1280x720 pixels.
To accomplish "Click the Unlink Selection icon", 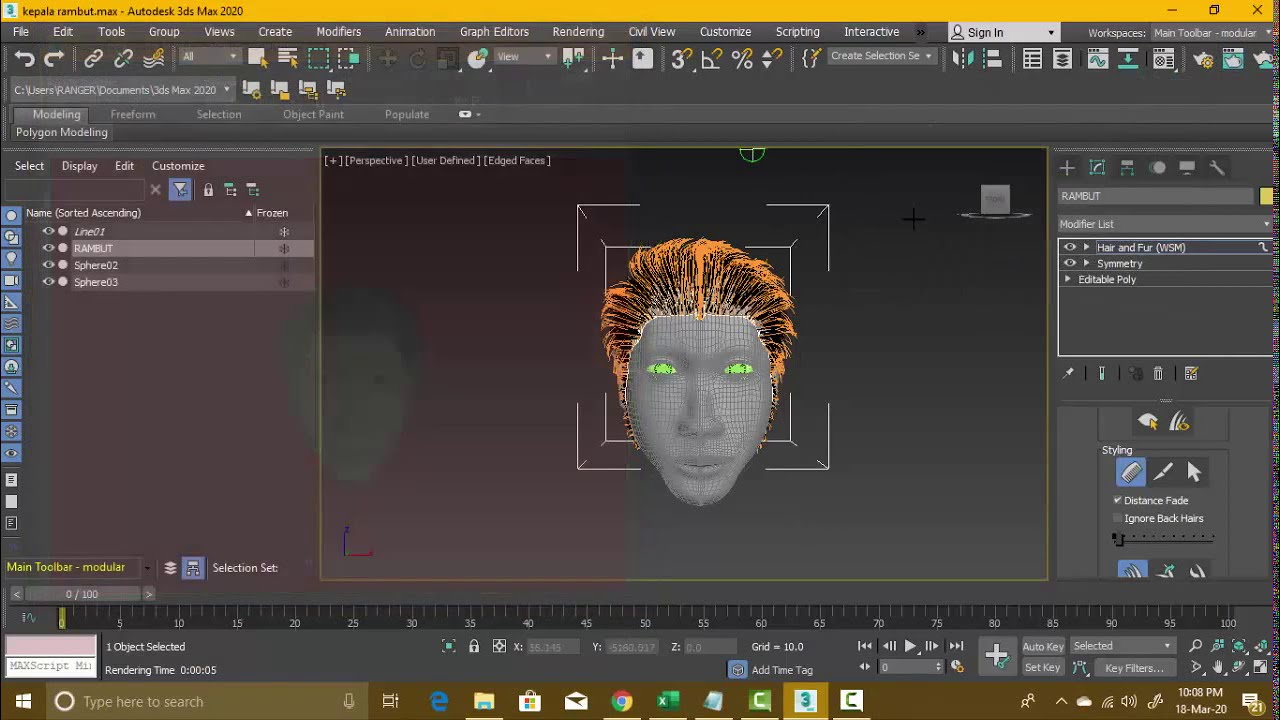I will click(123, 59).
